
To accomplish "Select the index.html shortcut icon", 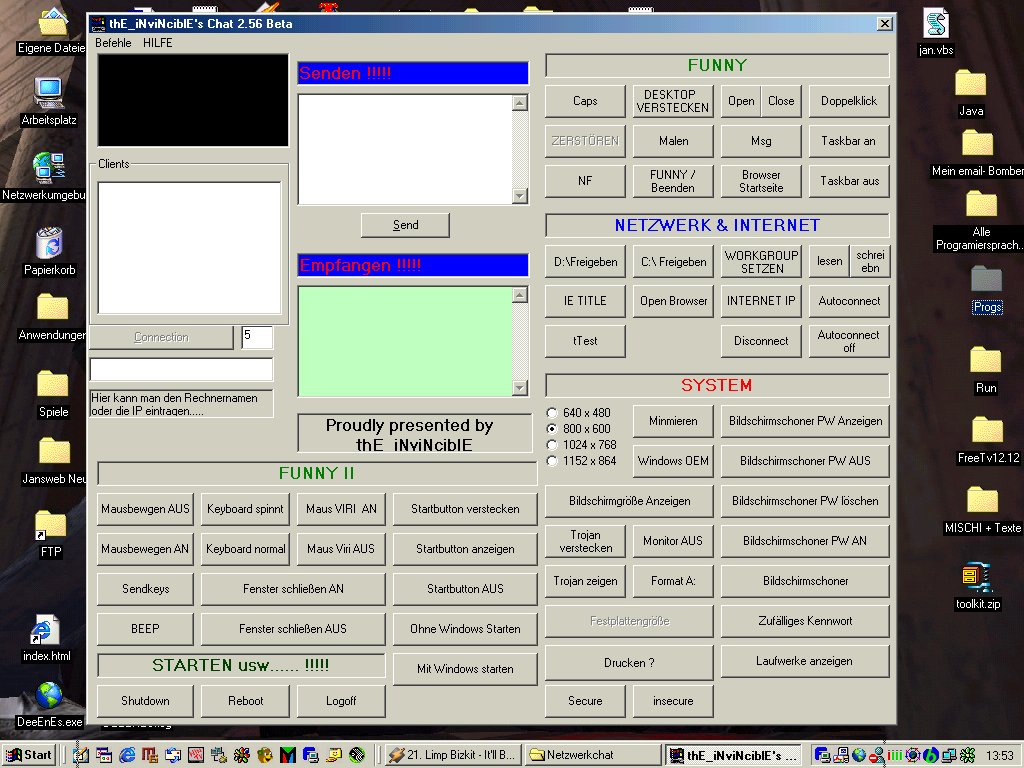I will pos(46,631).
